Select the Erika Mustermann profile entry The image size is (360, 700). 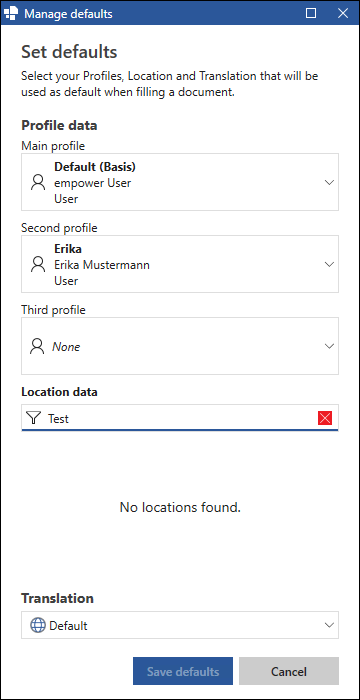point(180,264)
